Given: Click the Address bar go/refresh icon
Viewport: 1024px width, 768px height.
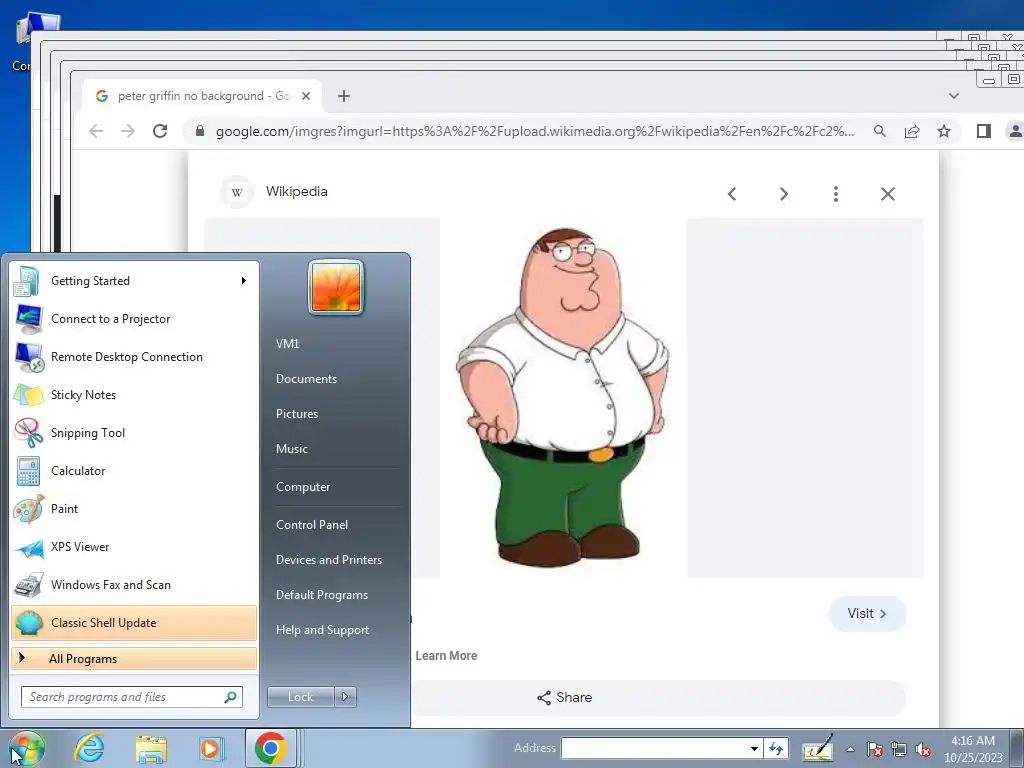Looking at the screenshot, I should tap(776, 748).
